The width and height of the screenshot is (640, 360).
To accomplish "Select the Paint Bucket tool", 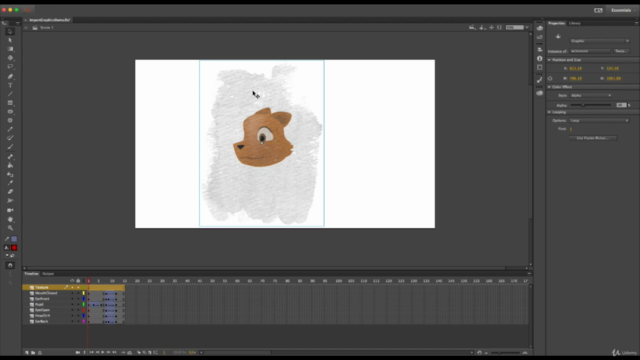I will 10,165.
